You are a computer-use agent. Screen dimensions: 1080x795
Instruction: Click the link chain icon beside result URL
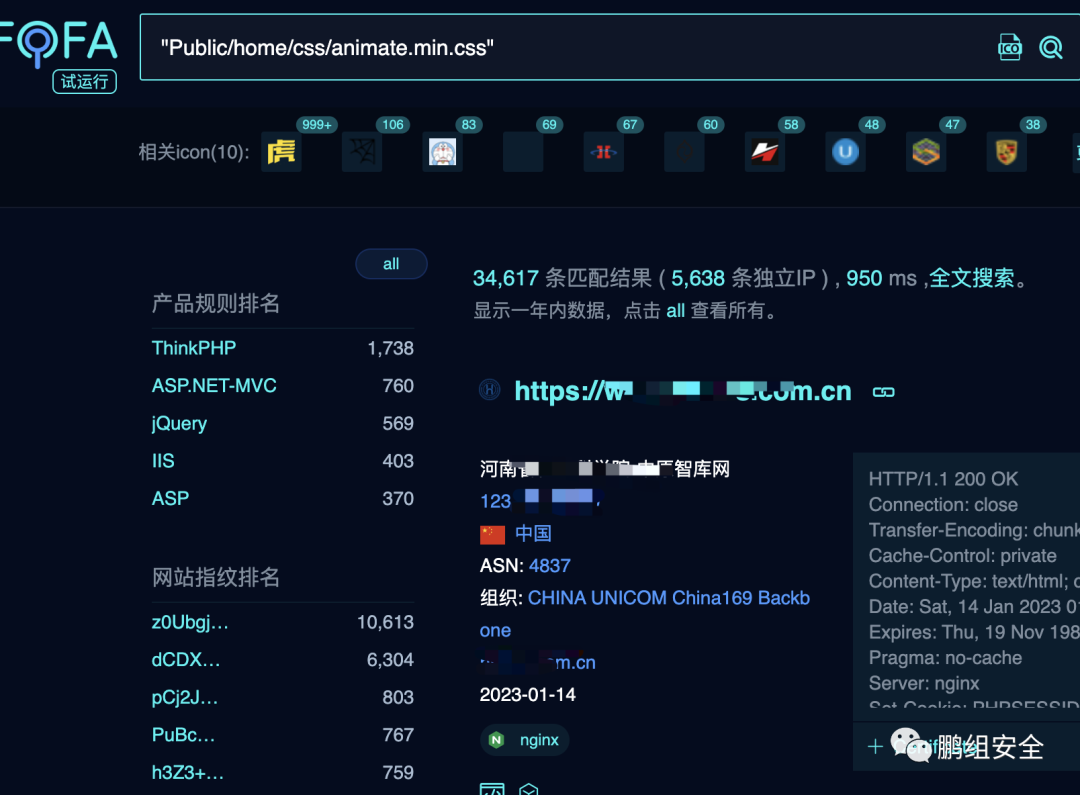884,392
